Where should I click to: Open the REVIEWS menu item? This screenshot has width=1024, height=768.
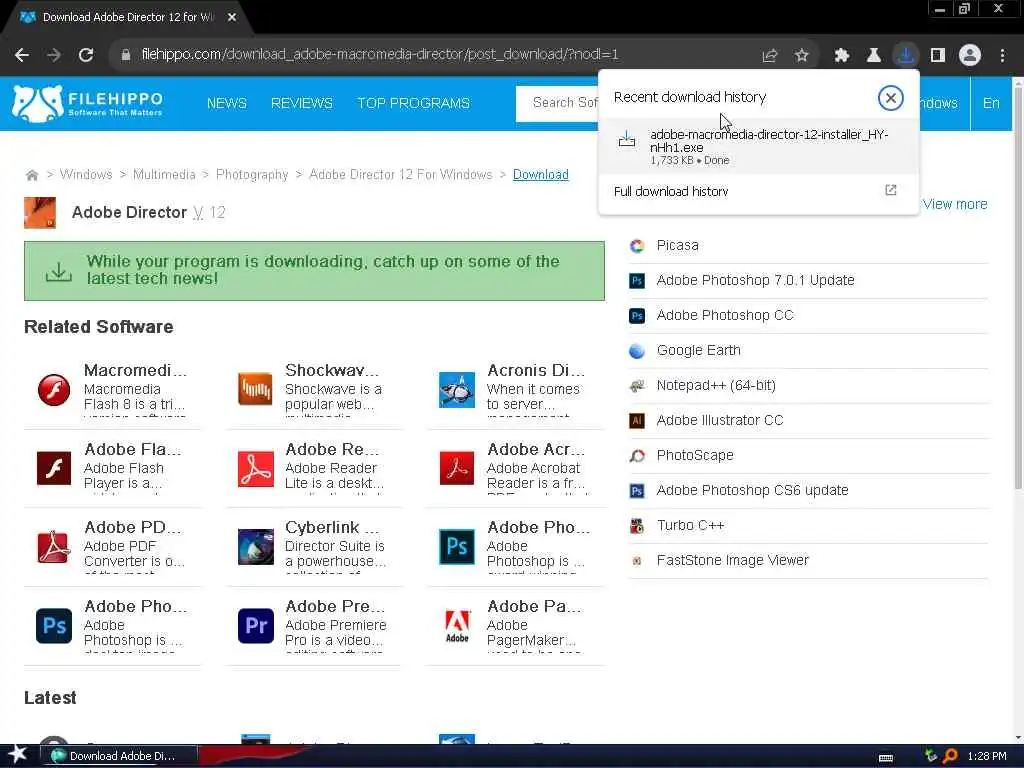coord(302,103)
